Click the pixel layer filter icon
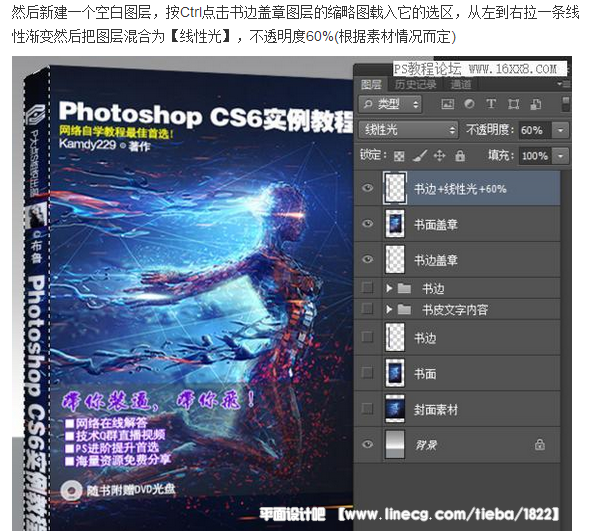Viewport: 593px width, 531px height. [x=448, y=104]
